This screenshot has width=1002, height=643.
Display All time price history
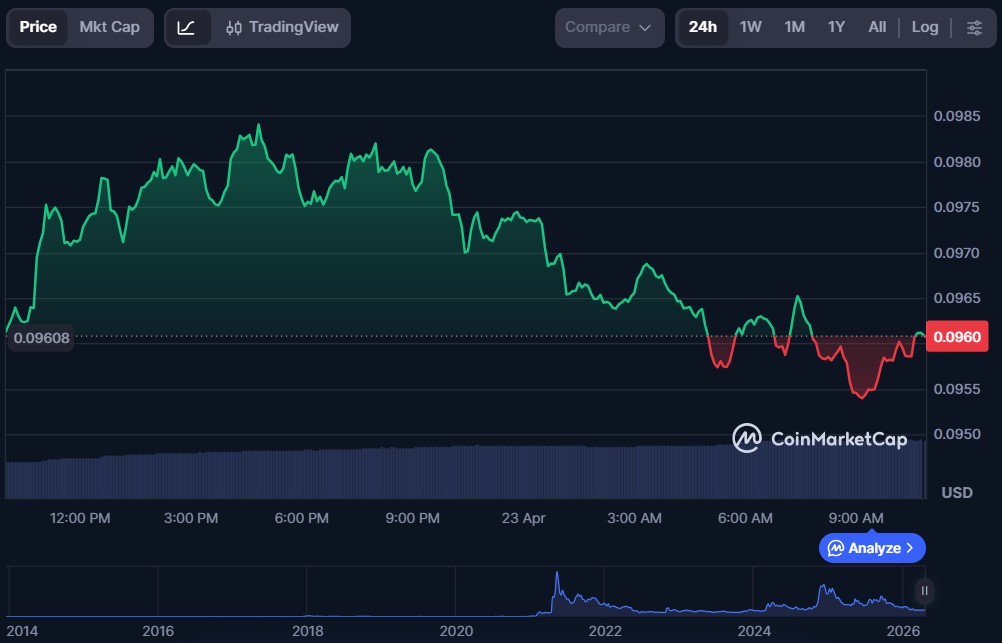877,27
